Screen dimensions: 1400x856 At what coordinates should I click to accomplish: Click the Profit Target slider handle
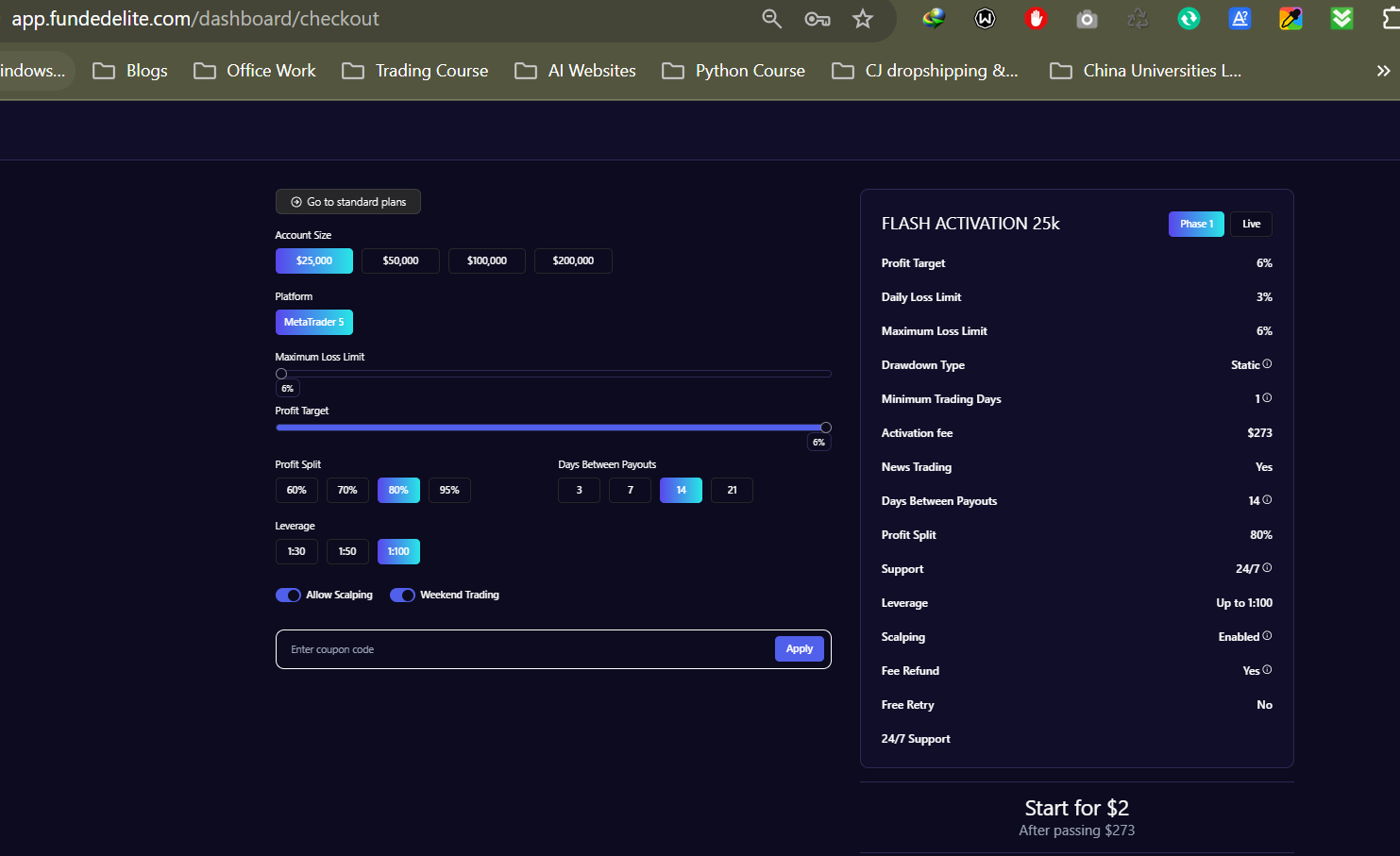[826, 428]
